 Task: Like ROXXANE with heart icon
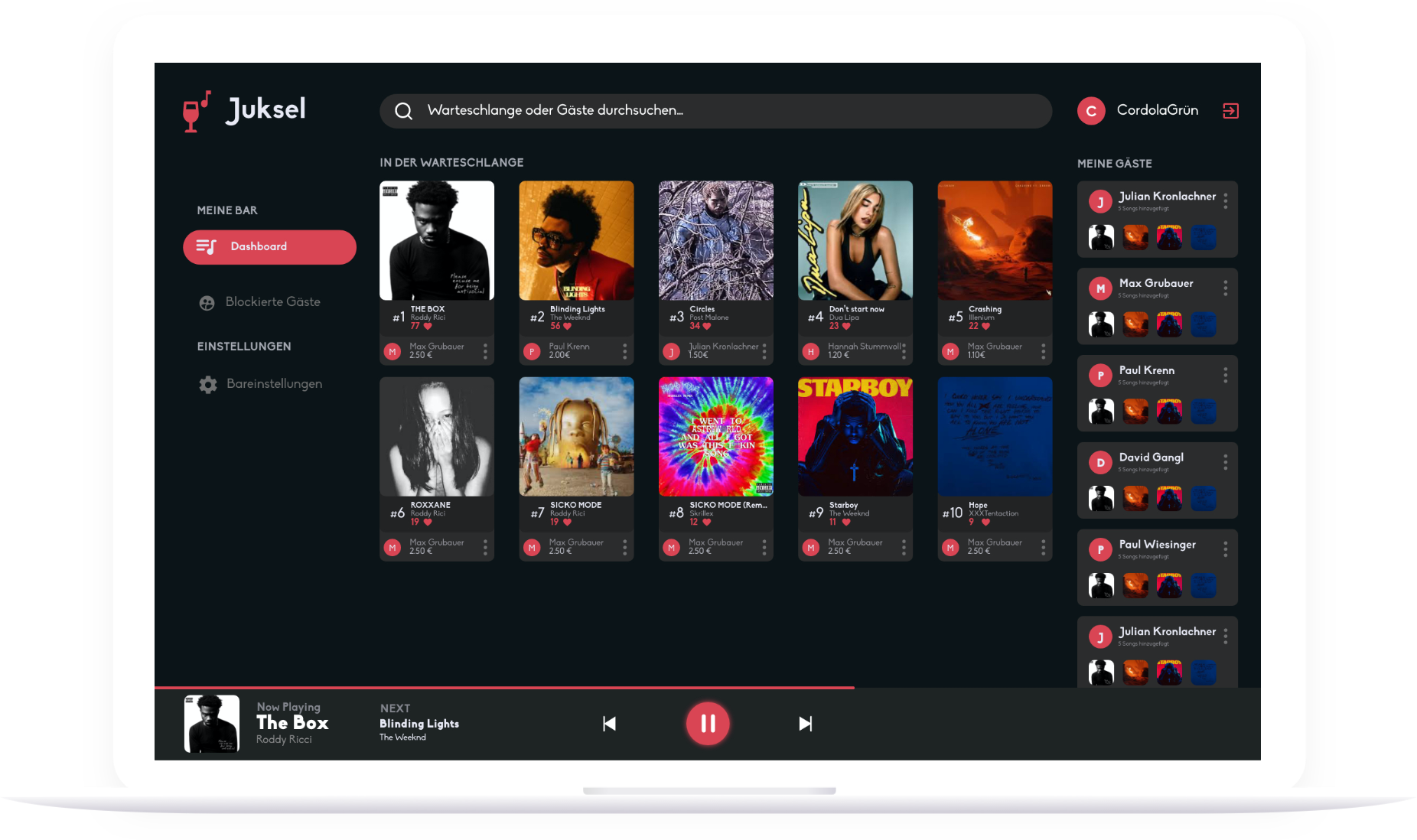[428, 523]
